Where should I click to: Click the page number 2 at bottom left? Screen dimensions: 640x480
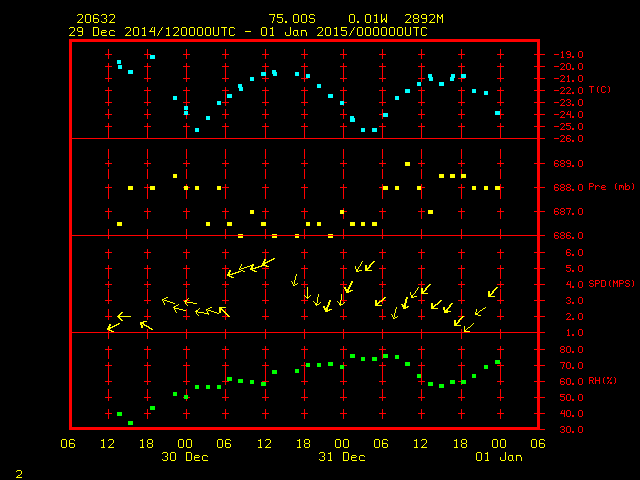tap(19, 474)
